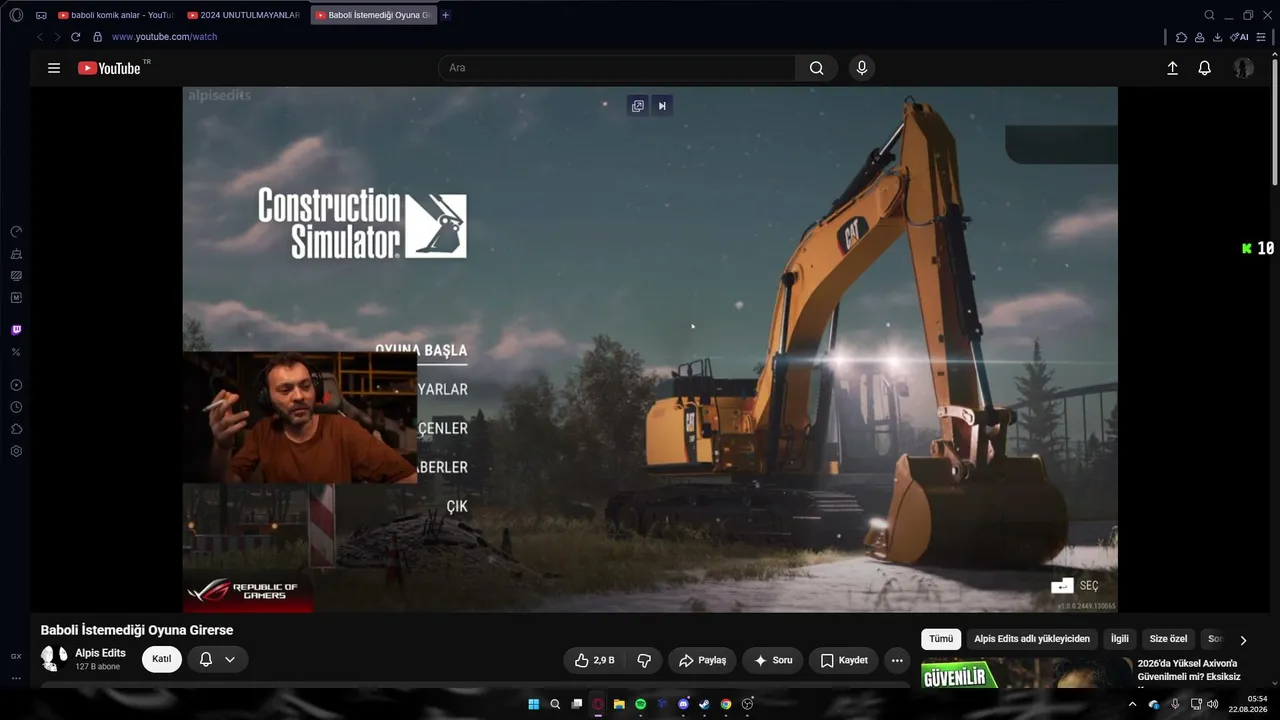Open Twitch in the Opera sidebar
The width and height of the screenshot is (1280, 720).
coord(16,330)
